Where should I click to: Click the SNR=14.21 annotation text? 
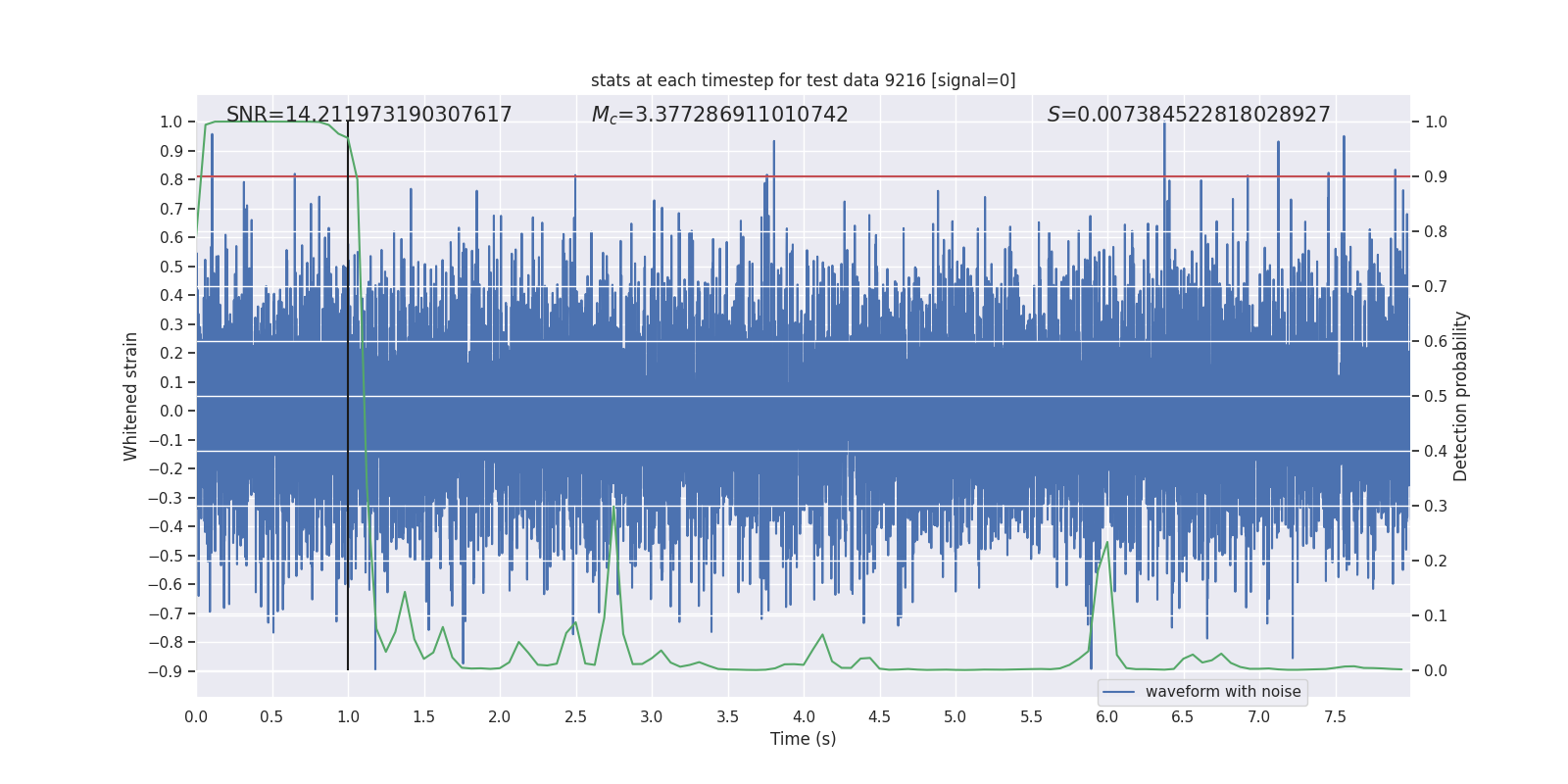pos(368,115)
